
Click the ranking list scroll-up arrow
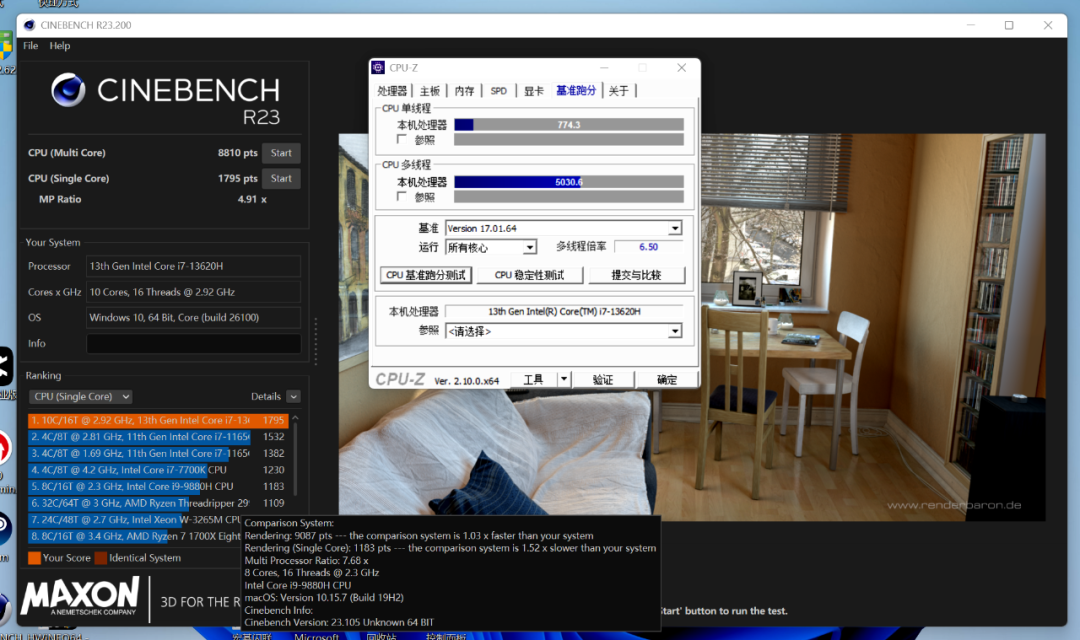pyautogui.click(x=295, y=418)
